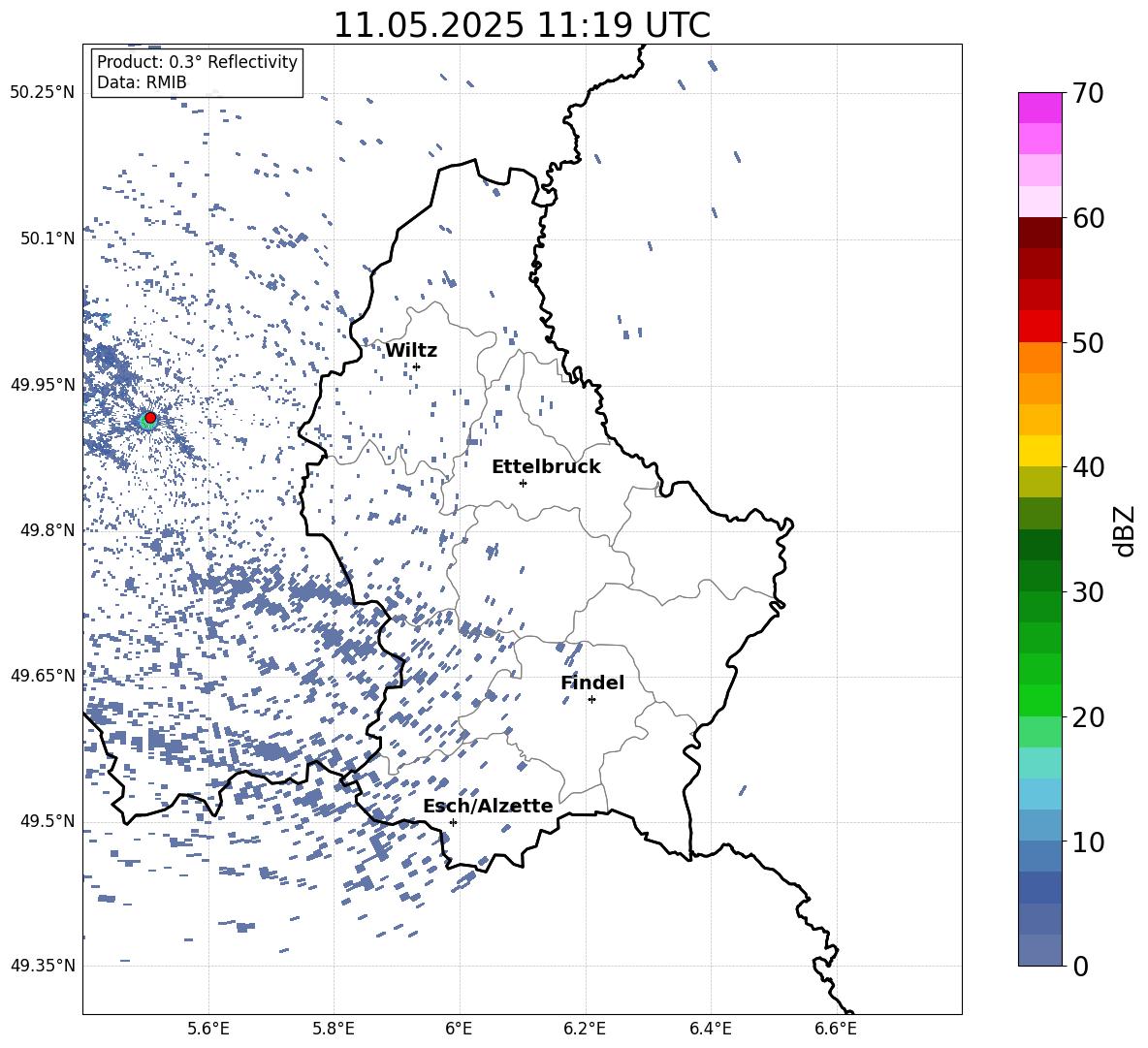Click the title 11.05.2025 11:19 UTC
The height and width of the screenshot is (1048, 1148).
coord(522,25)
